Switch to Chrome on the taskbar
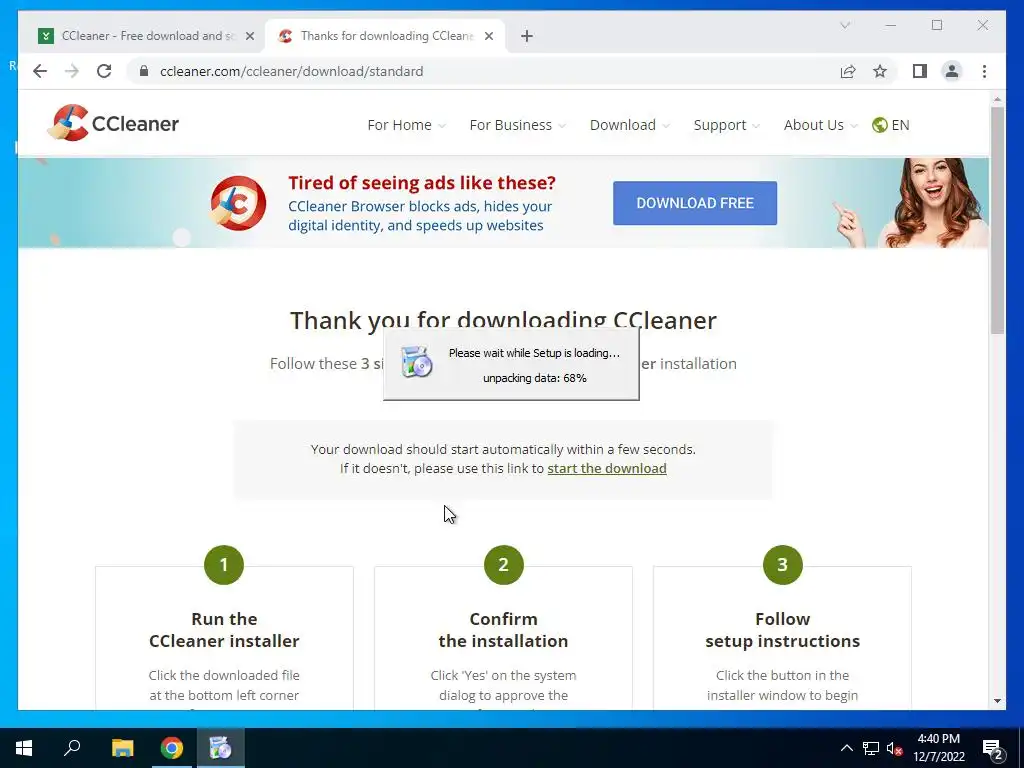 pos(172,748)
